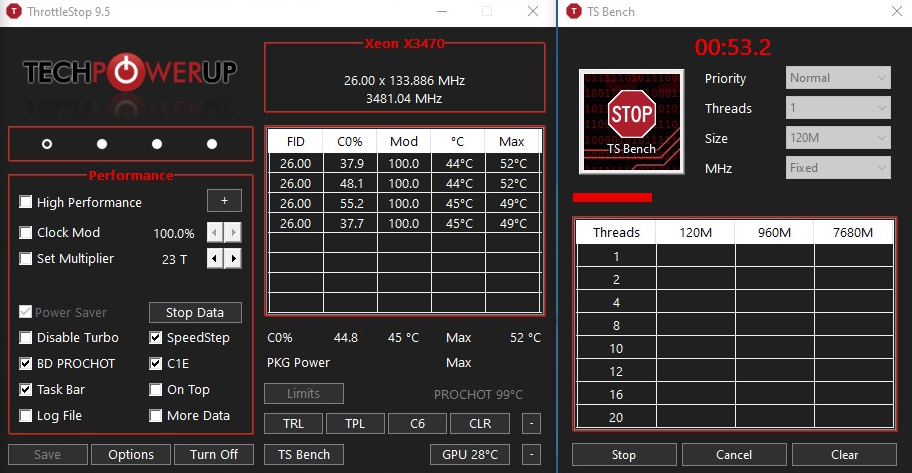Enable the Set Multiplier checkbox
912x473 pixels.
[x=26, y=258]
